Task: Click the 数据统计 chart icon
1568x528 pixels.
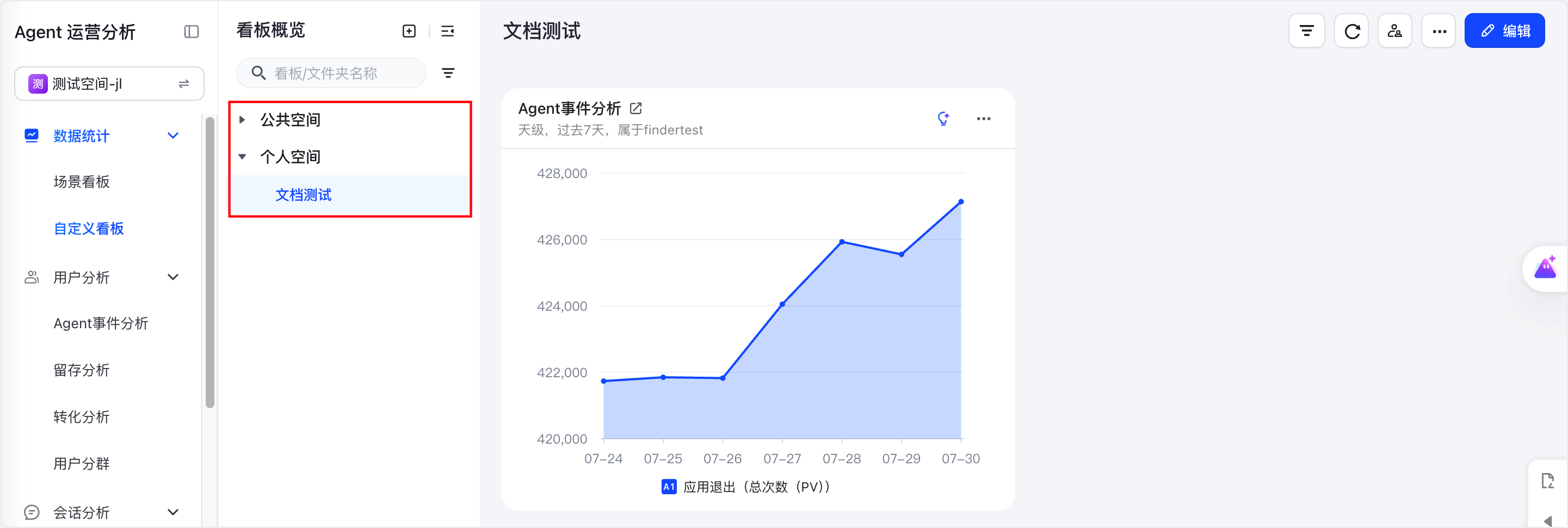Action: pos(32,135)
